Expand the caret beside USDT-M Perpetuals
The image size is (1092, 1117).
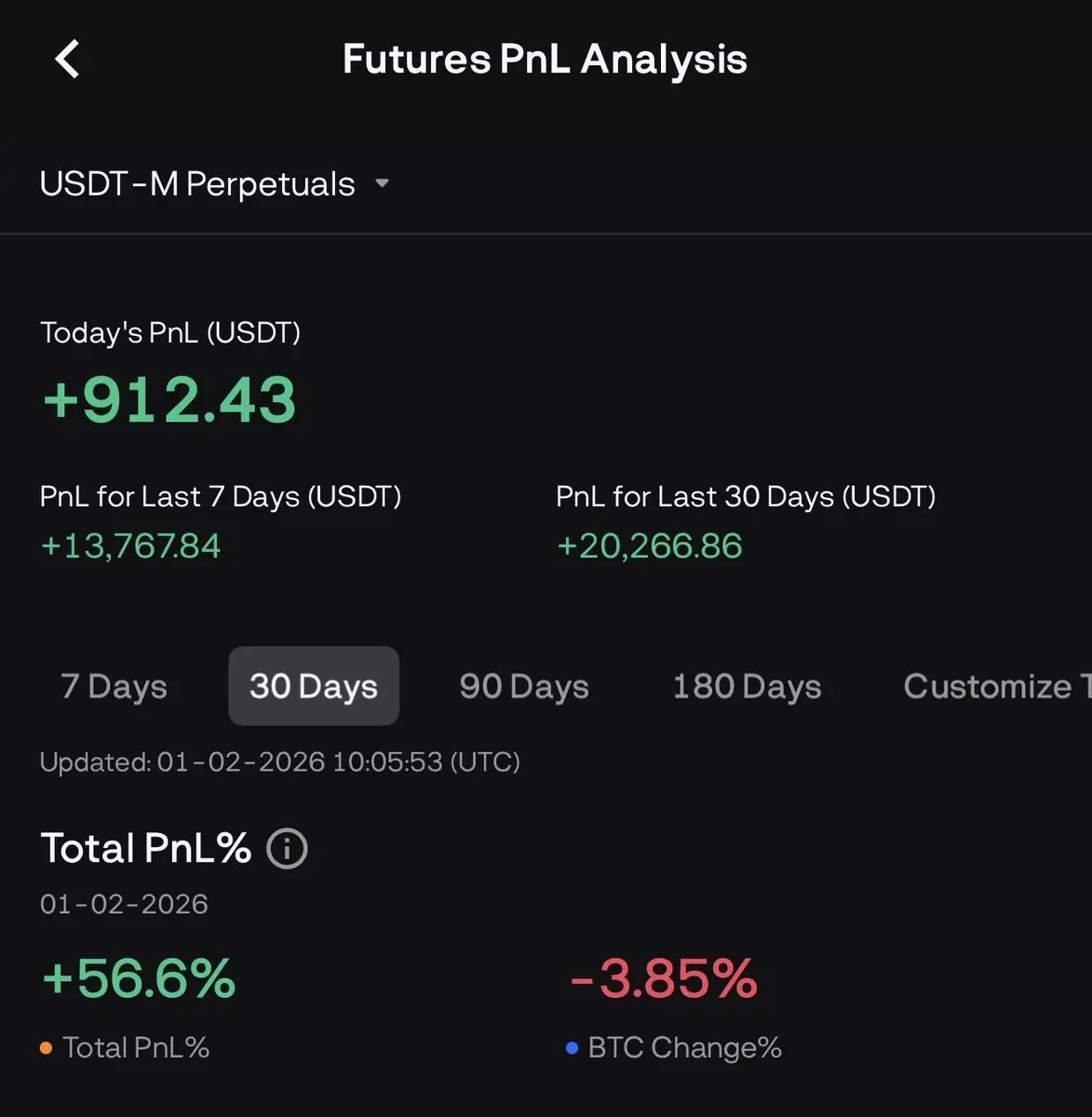pos(382,183)
